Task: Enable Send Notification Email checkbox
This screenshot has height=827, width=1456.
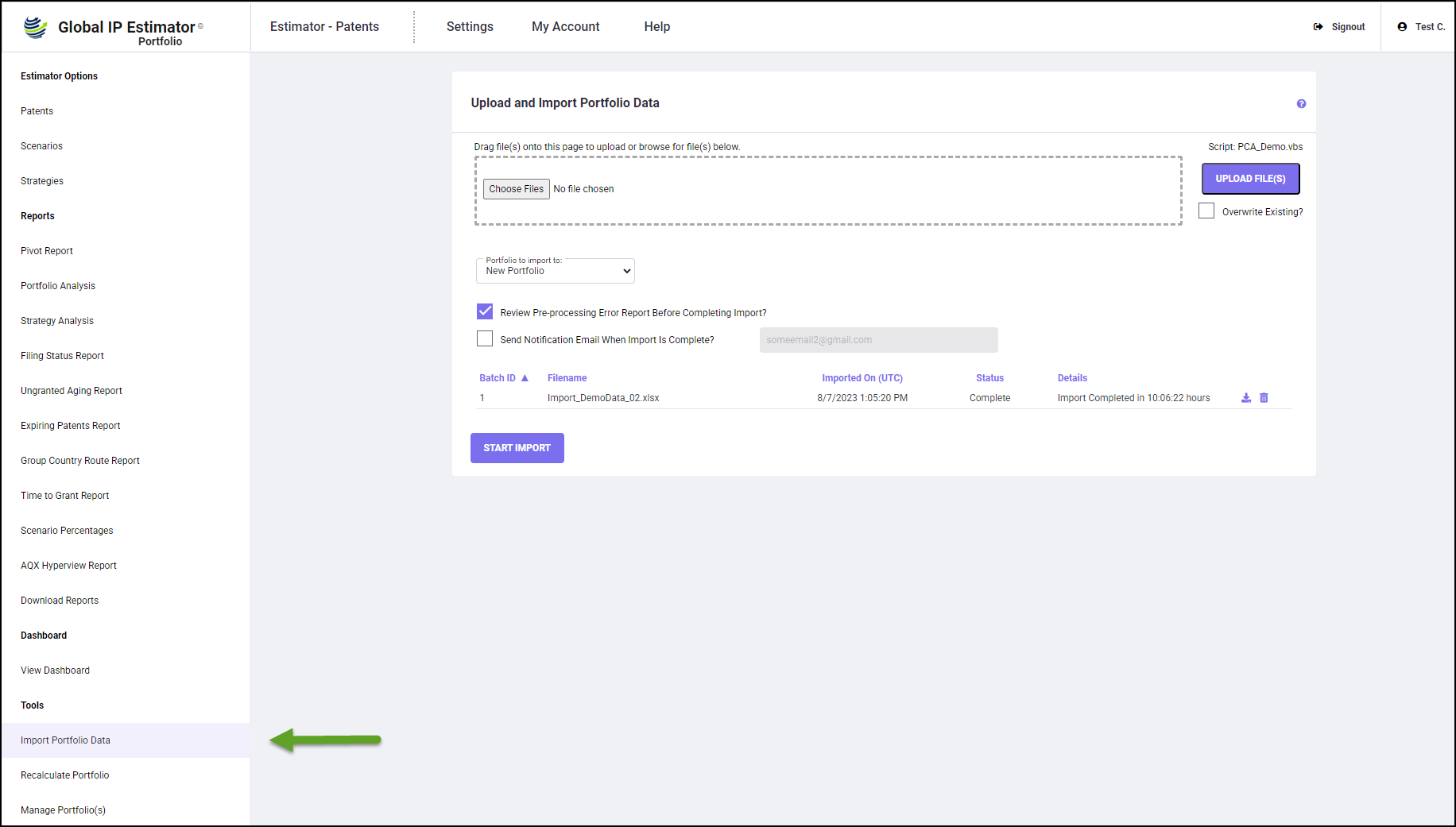Action: pyautogui.click(x=485, y=339)
